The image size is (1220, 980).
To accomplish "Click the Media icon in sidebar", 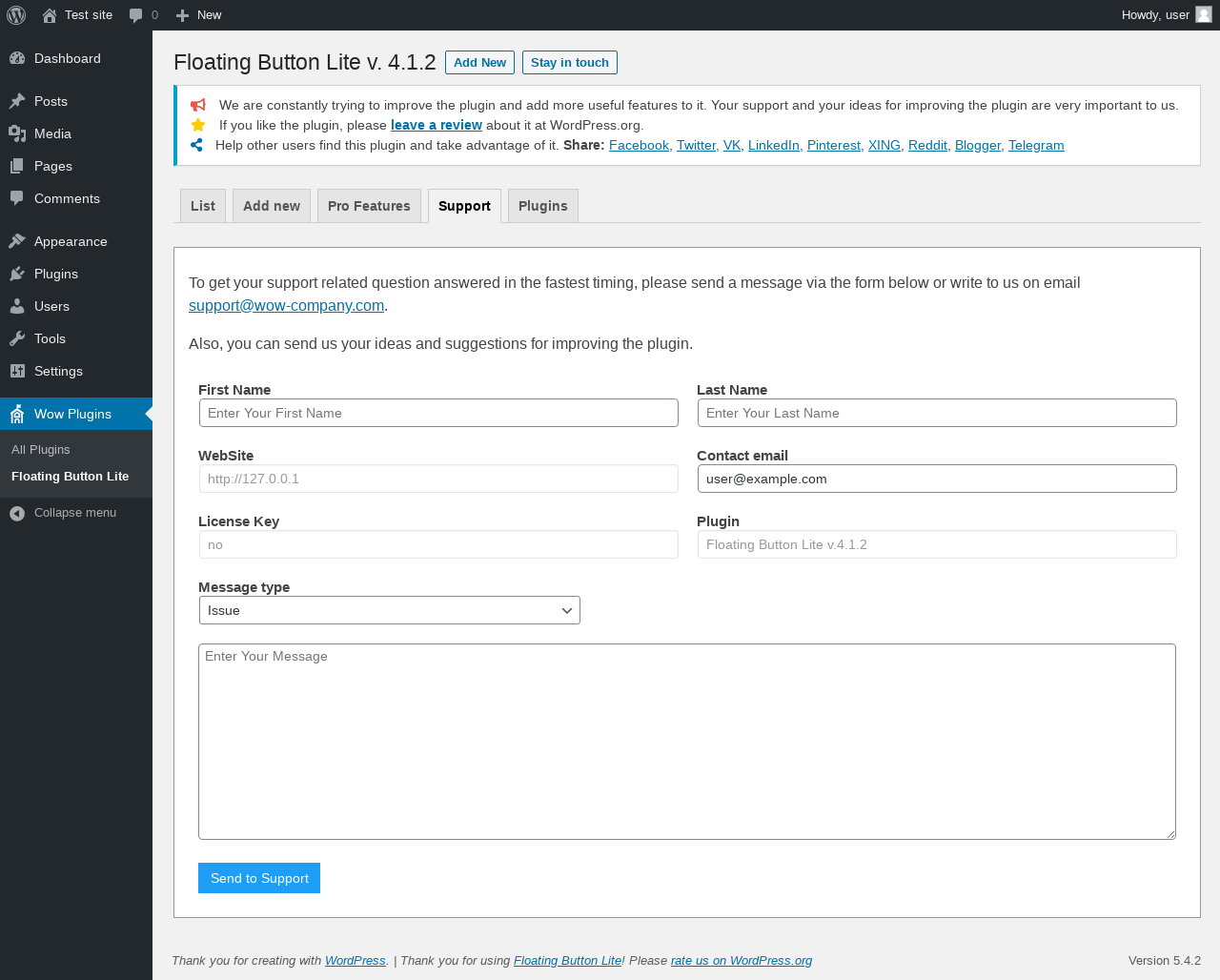I will point(17,133).
